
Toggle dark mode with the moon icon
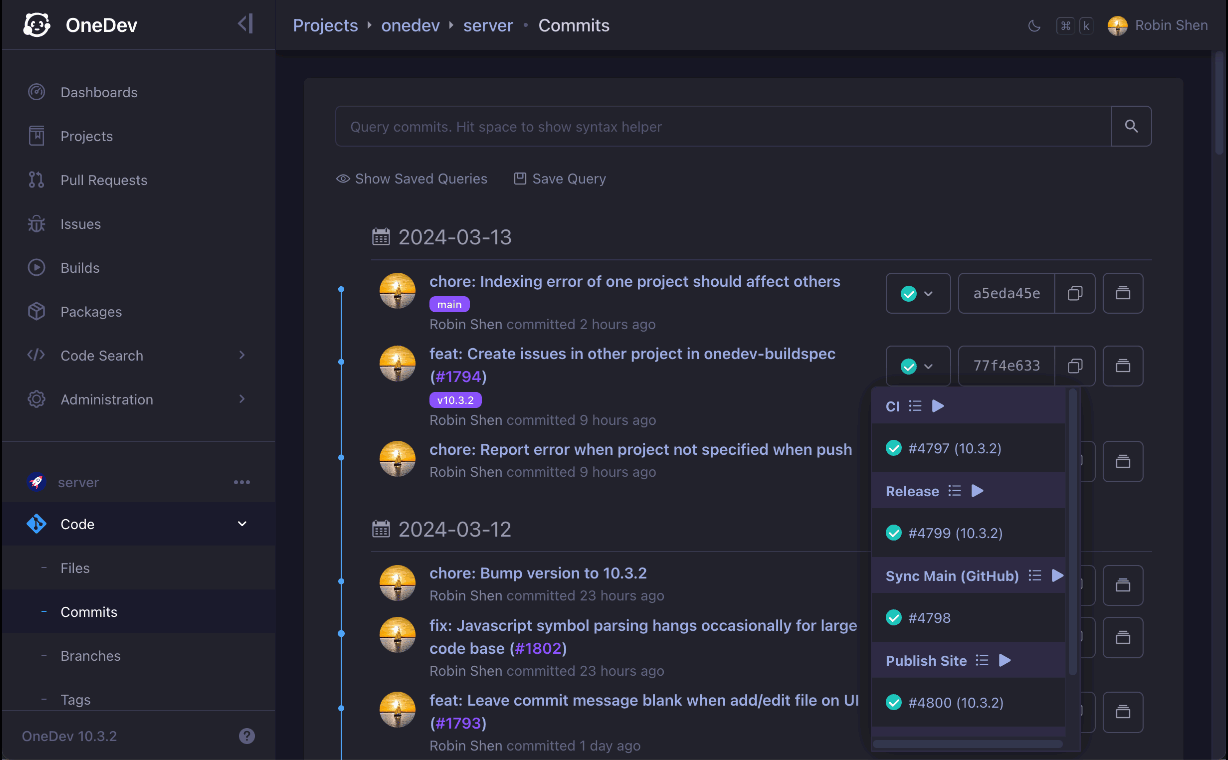(1034, 26)
